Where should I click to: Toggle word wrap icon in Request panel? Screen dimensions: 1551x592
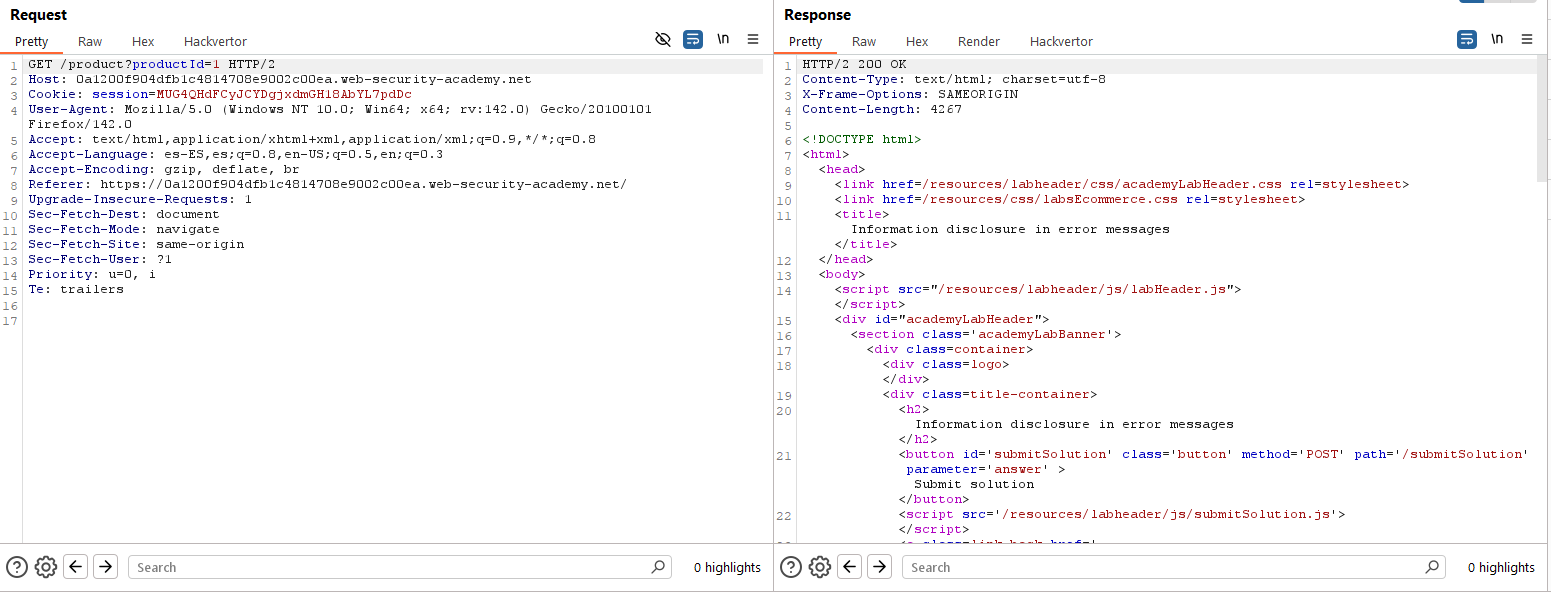(x=693, y=40)
